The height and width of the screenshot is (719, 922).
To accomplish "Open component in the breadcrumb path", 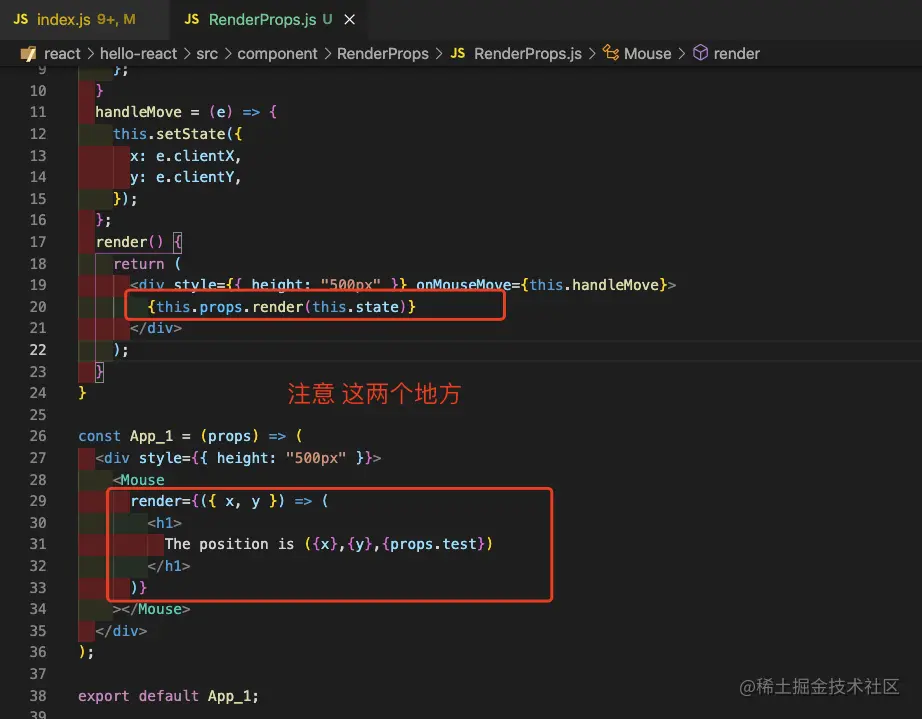I will tap(277, 53).
